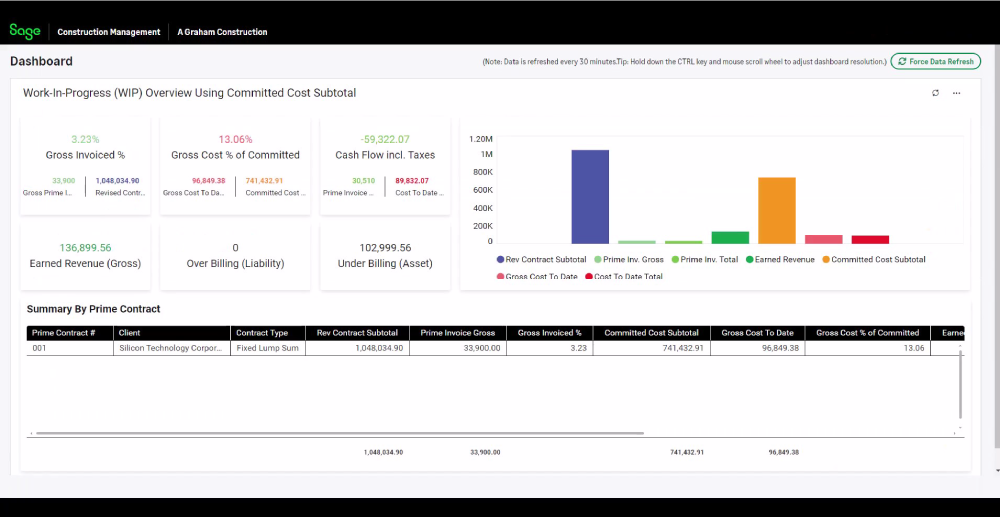Toggle Cost To Date Total legend item
The image size is (1000, 517).
point(624,277)
